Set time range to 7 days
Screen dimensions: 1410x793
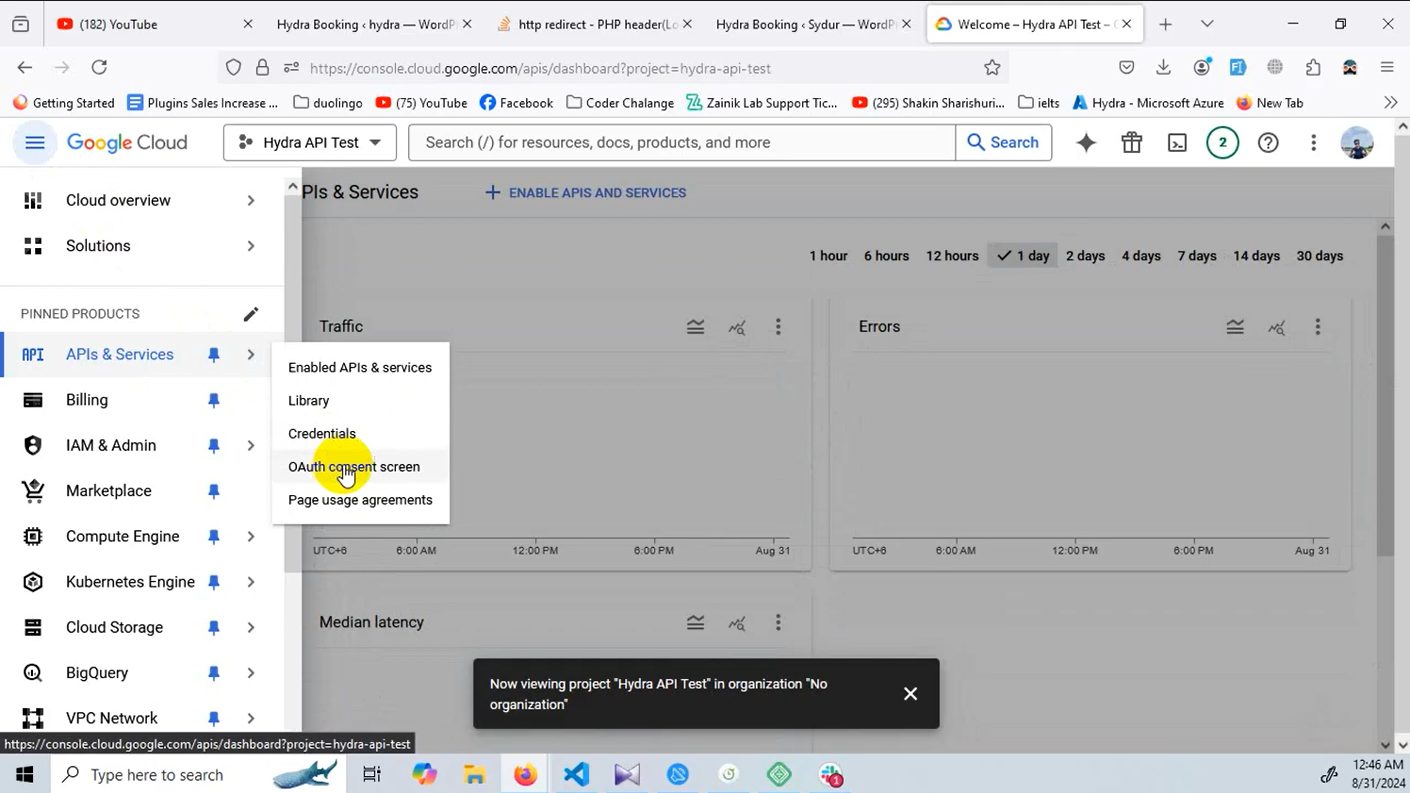coord(1196,256)
